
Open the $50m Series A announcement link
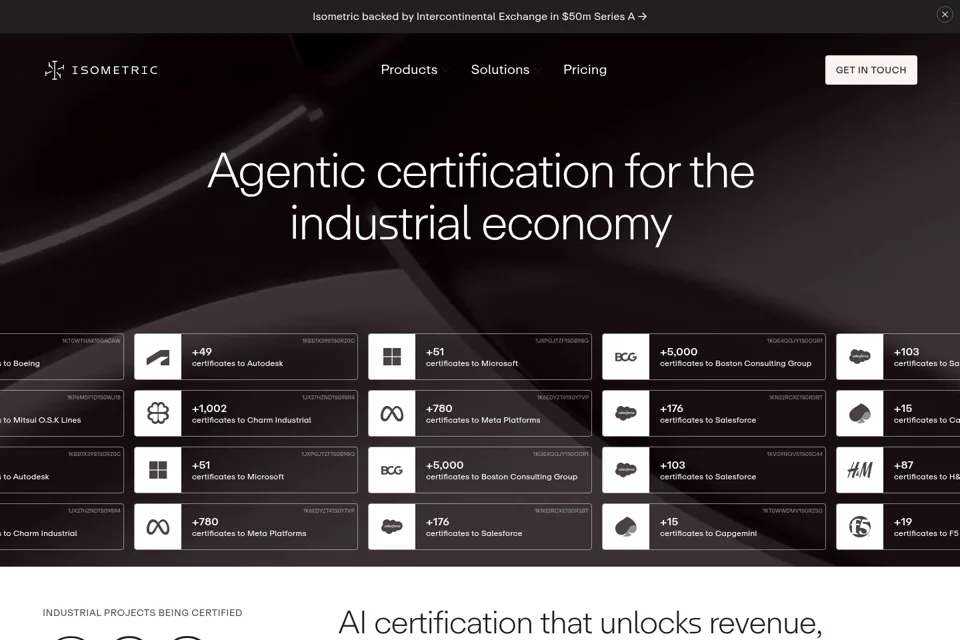(479, 17)
